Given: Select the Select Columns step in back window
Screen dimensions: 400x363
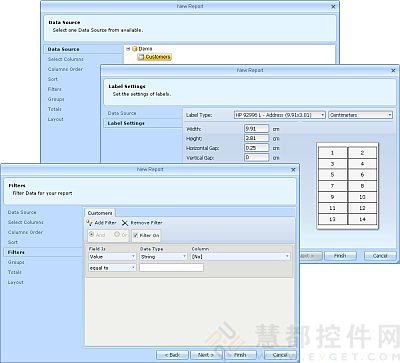Looking at the screenshot, I should tap(66, 59).
